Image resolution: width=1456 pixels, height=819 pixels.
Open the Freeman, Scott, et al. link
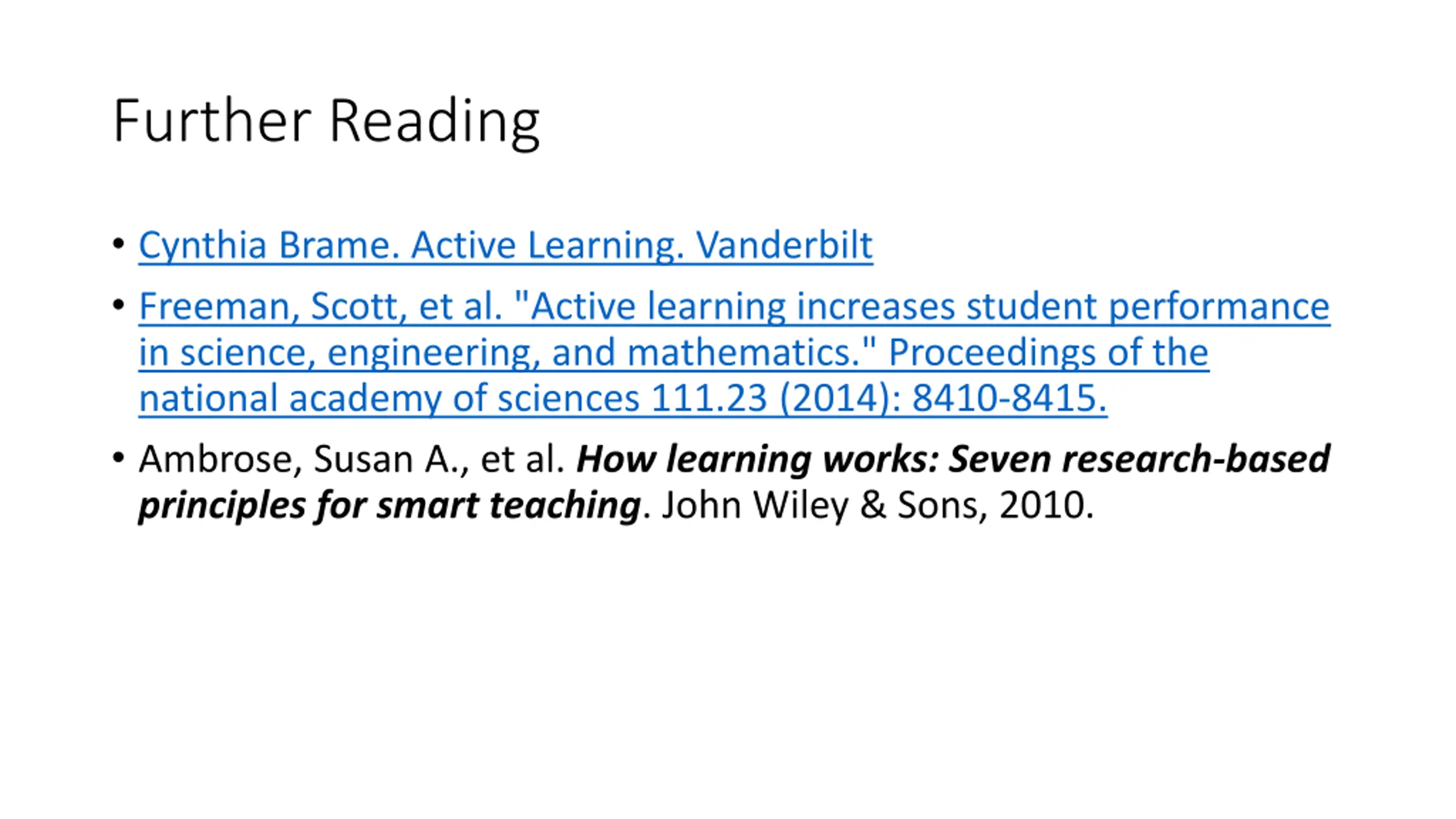coord(734,351)
